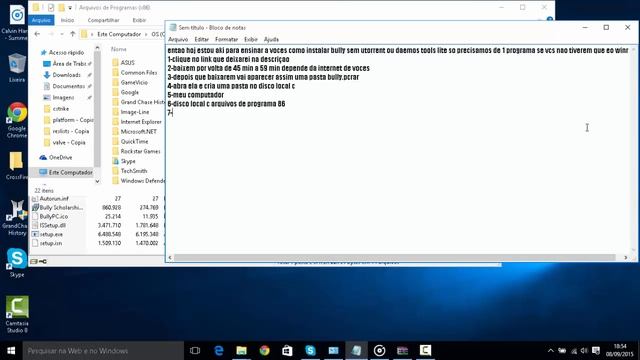Select the Image-Line folder
Image resolution: width=640 pixels, height=360 pixels.
[135, 112]
